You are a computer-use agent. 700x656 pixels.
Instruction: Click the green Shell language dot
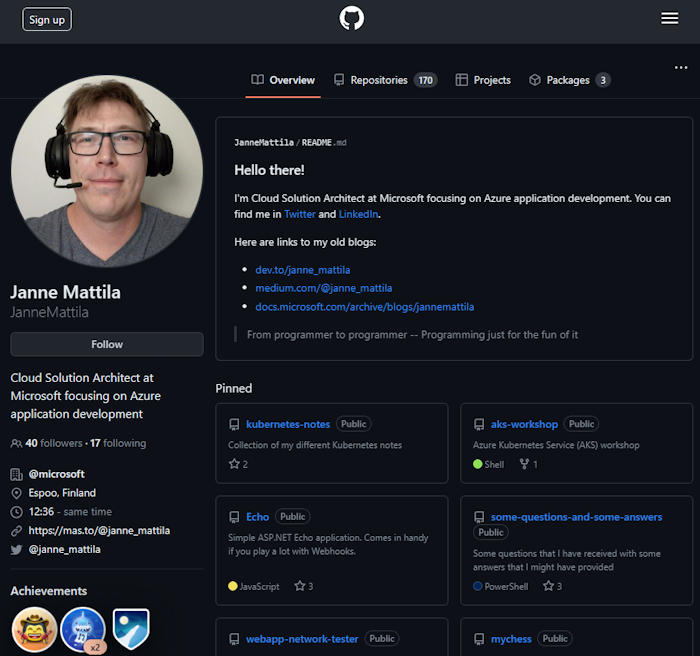477,464
